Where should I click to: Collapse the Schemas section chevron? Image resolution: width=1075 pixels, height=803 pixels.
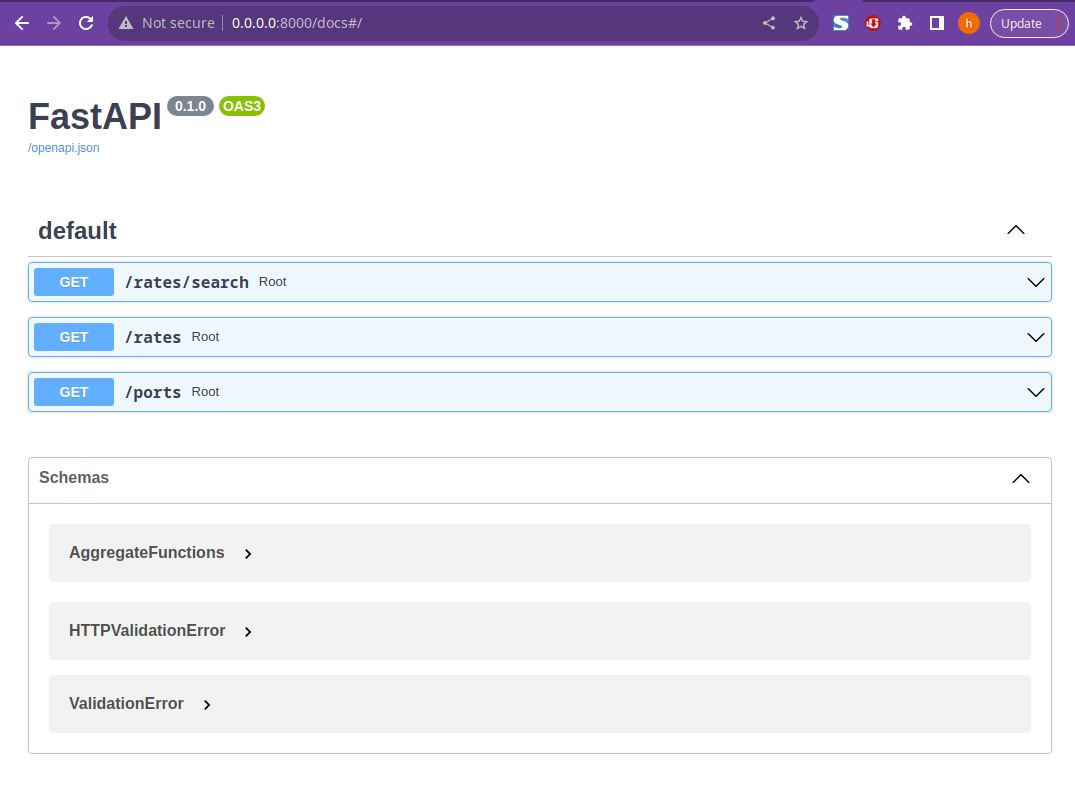pos(1021,479)
